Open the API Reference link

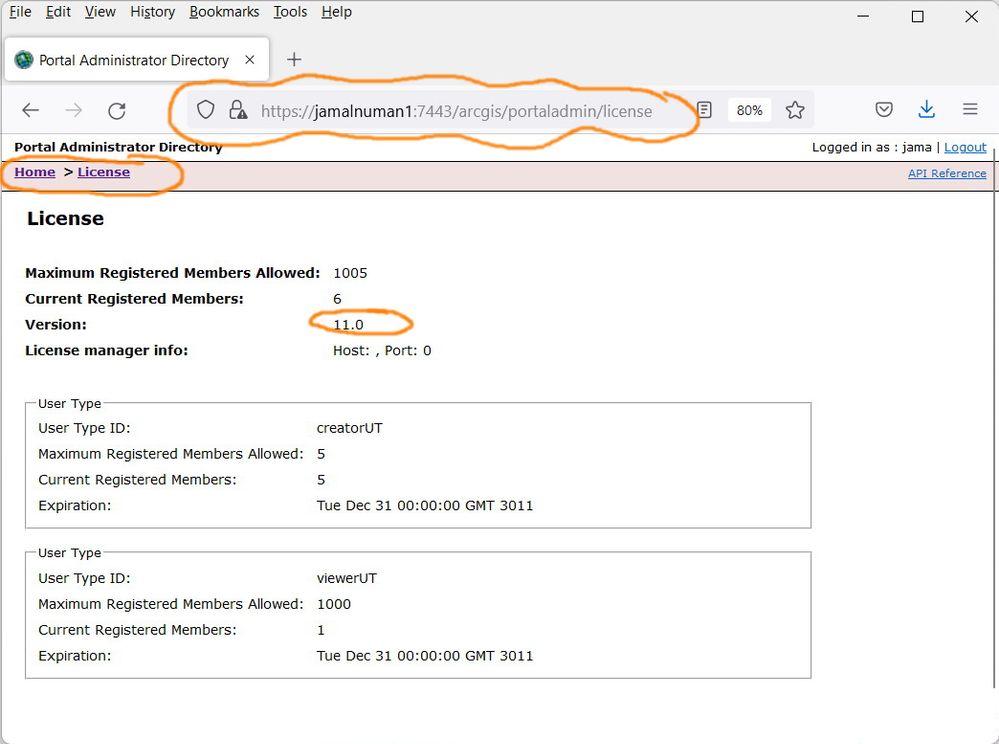point(947,173)
